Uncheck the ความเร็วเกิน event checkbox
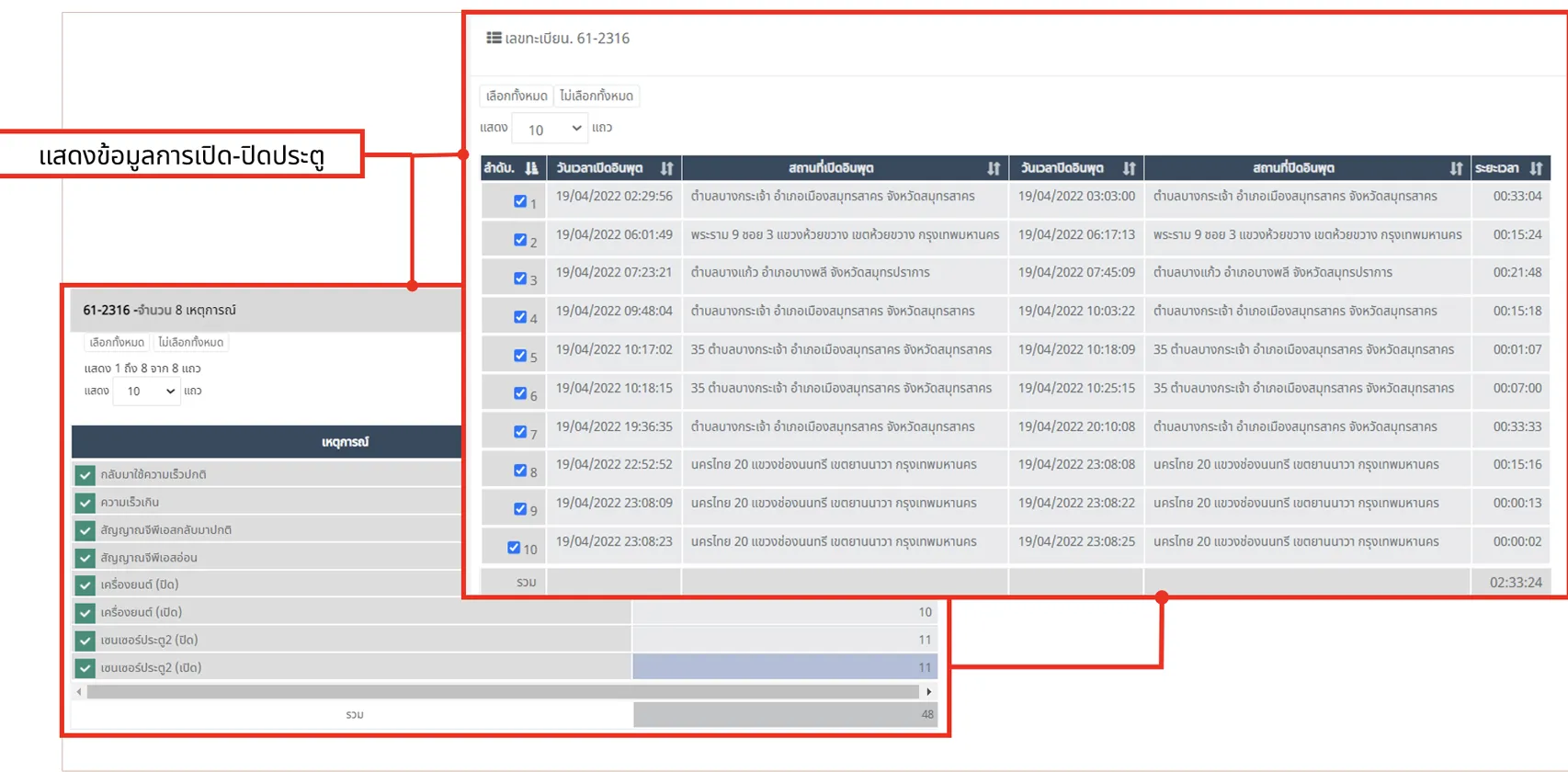This screenshot has height=772, width=1568. (85, 503)
